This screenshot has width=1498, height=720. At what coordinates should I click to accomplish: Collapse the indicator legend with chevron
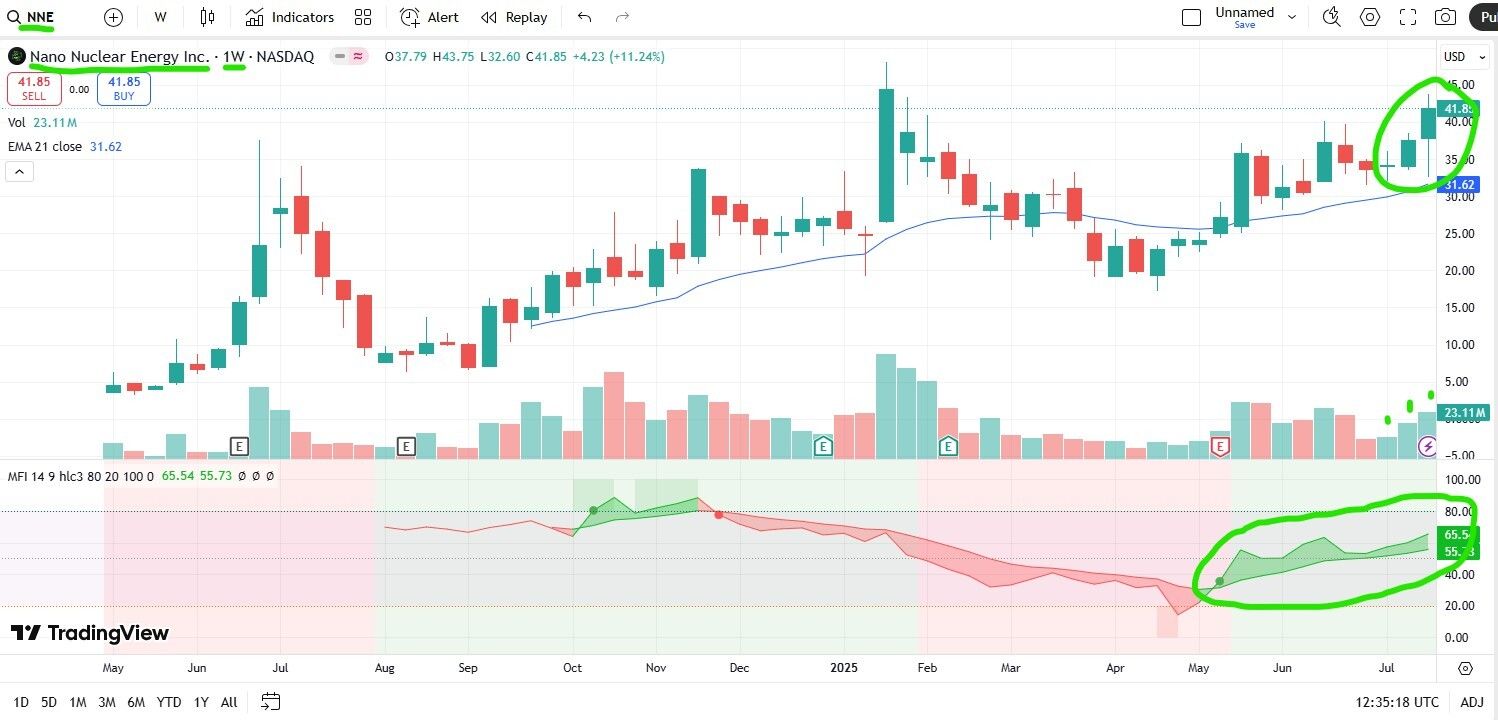point(19,172)
